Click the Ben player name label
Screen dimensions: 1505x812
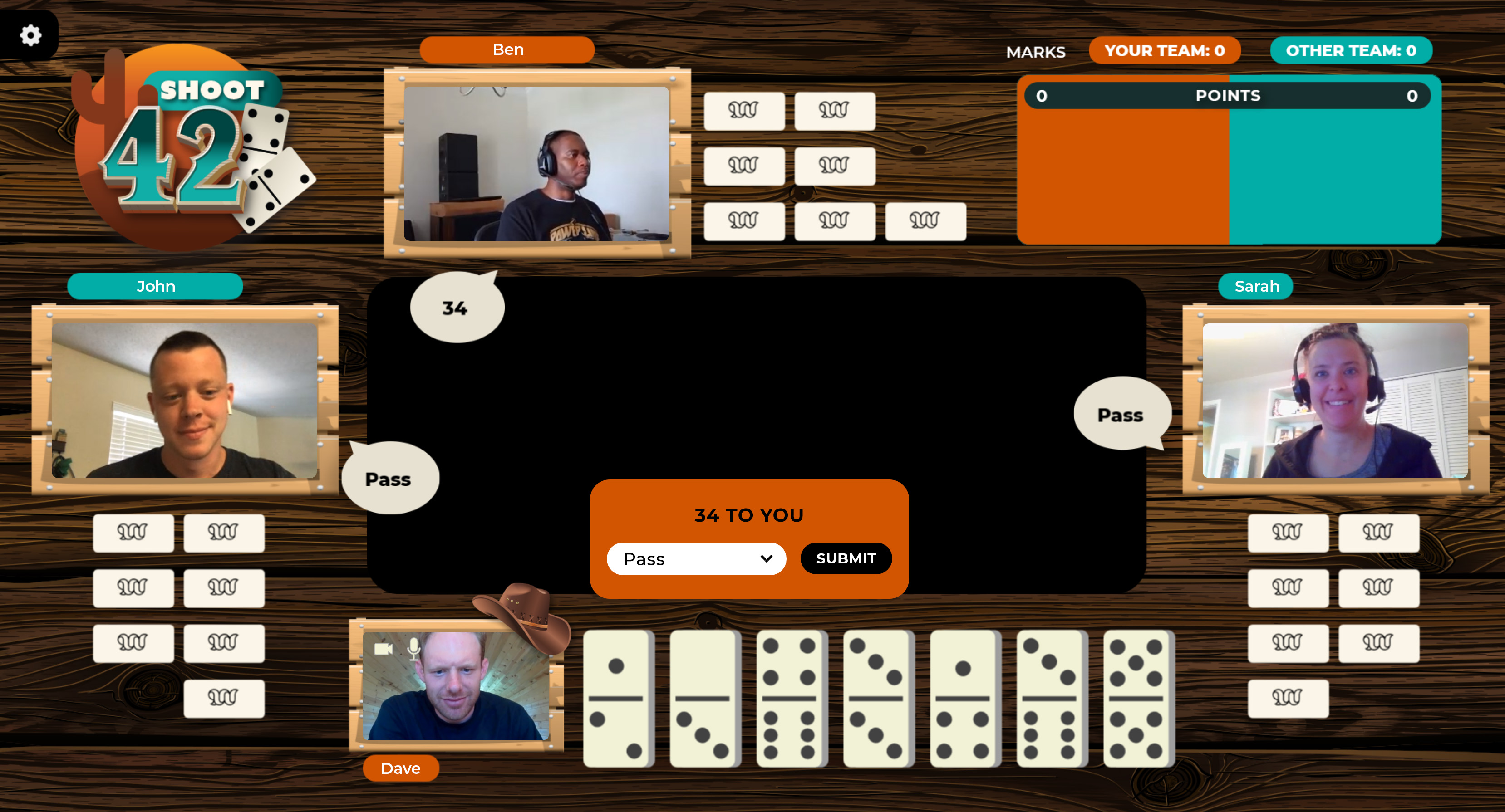coord(507,50)
